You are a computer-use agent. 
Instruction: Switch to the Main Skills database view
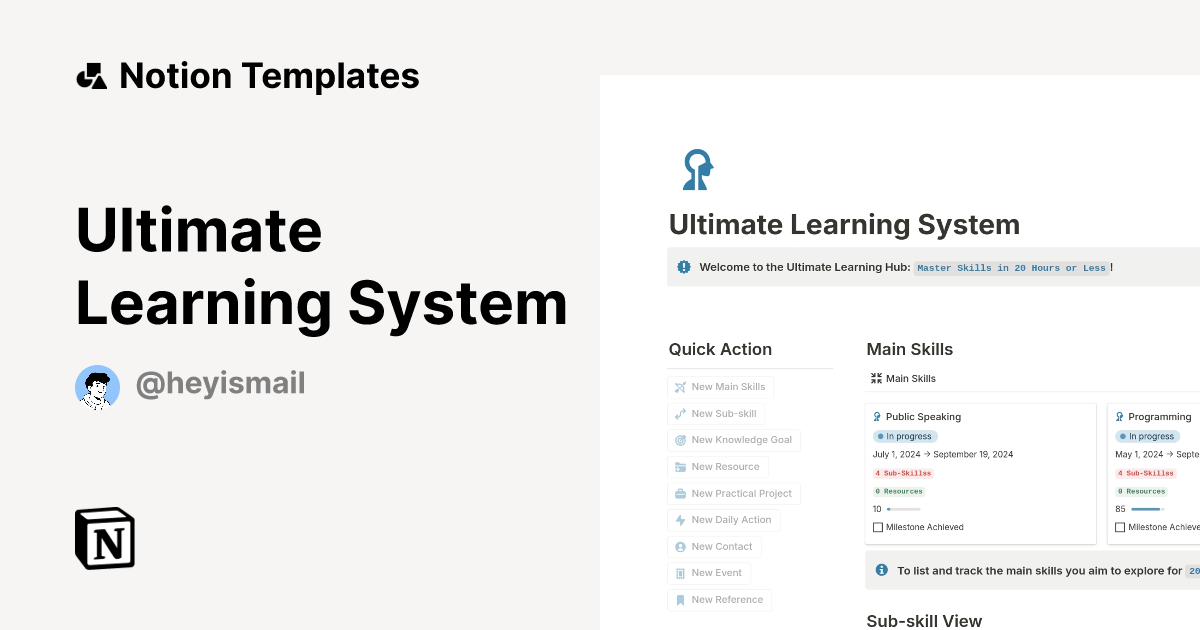point(903,378)
